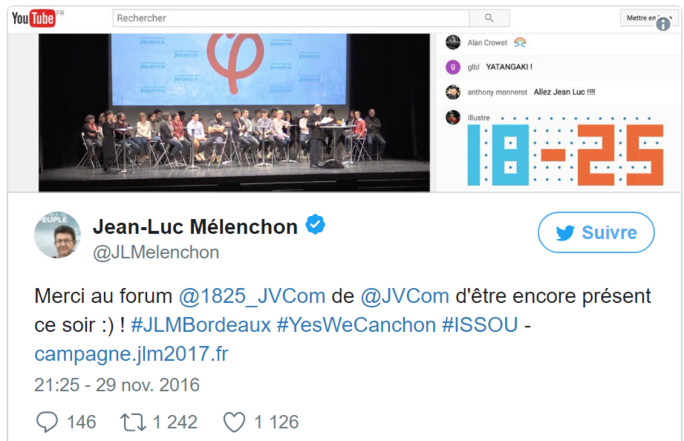The width and height of the screenshot is (684, 441).
Task: Click the search magnifier button
Action: 488,18
